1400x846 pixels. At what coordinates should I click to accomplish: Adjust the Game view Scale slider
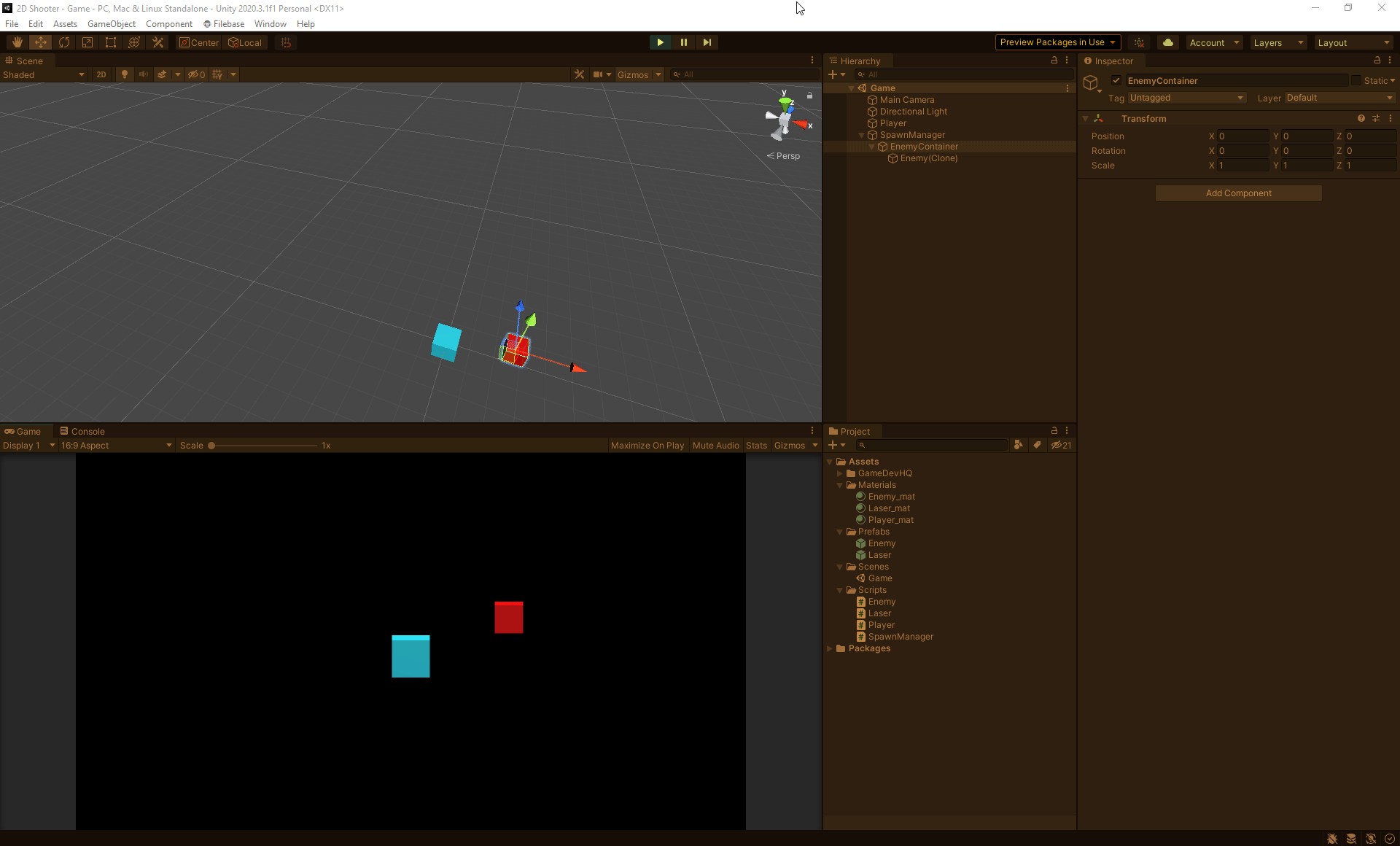(264, 446)
